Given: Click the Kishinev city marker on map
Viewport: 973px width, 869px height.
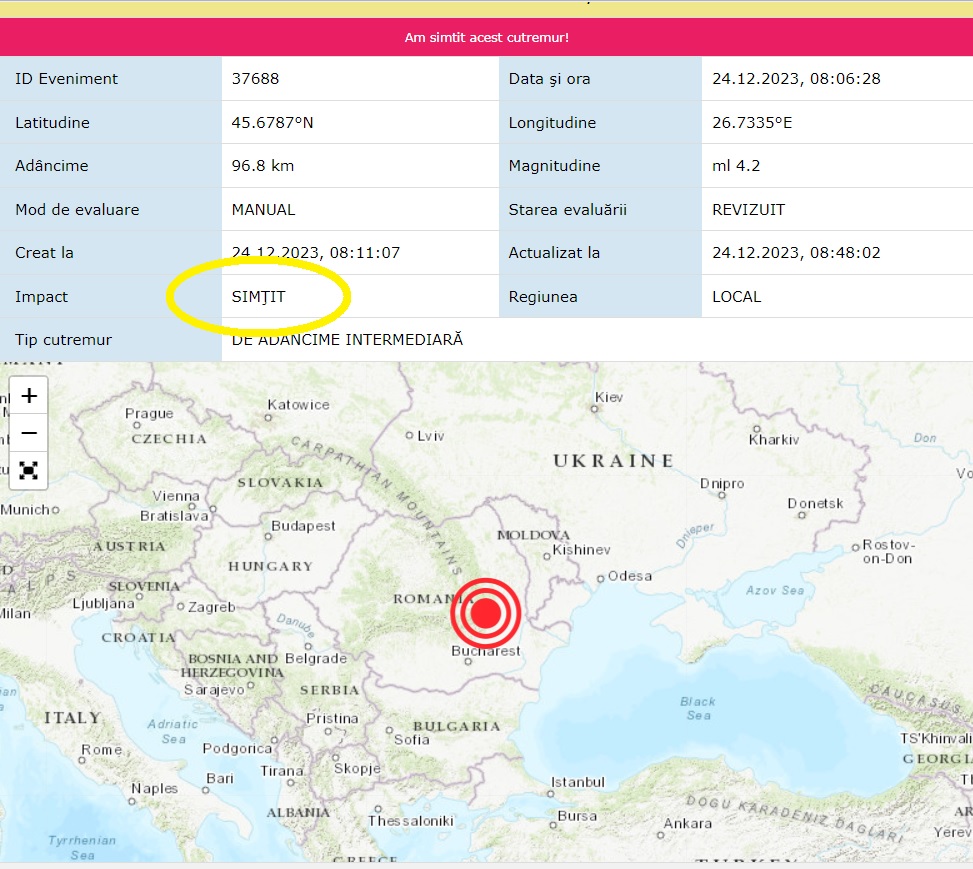Looking at the screenshot, I should [546, 555].
